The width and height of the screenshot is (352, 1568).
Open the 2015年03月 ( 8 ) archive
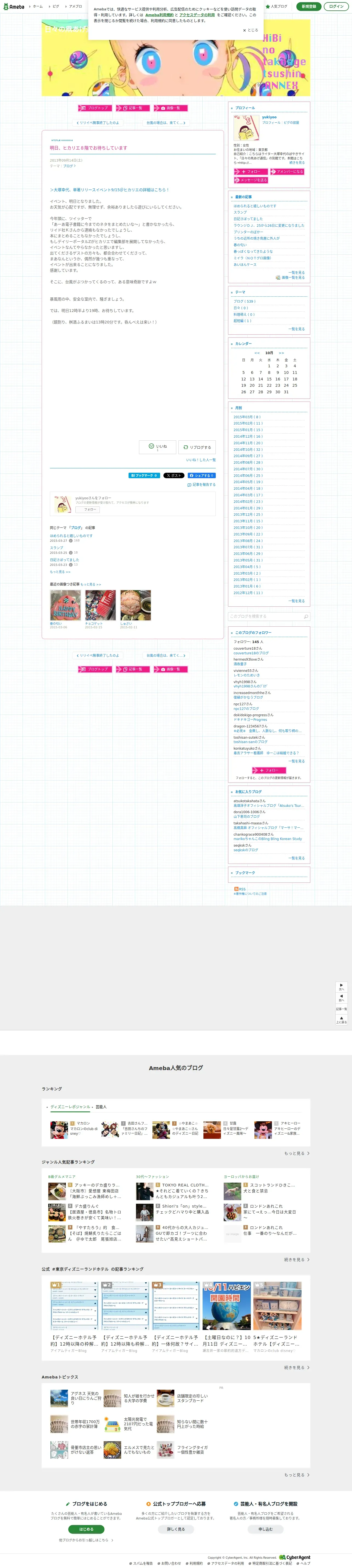(x=247, y=417)
